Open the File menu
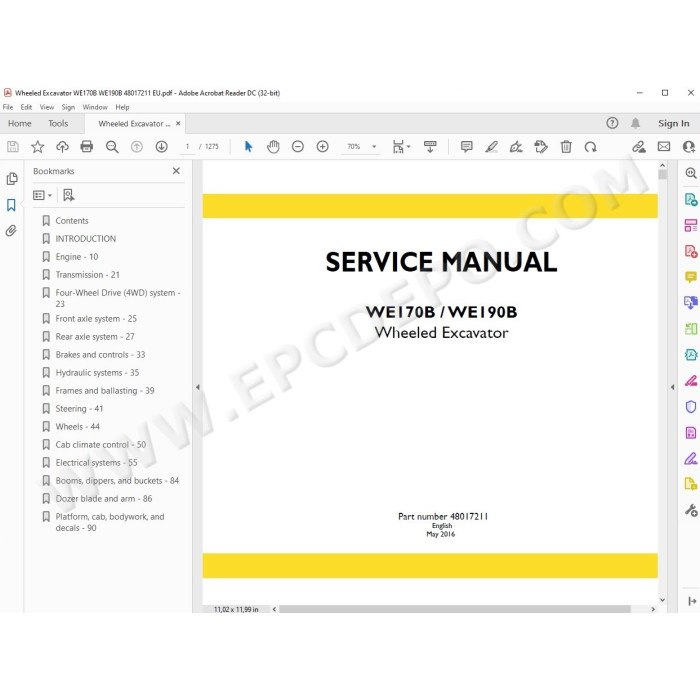The width and height of the screenshot is (700, 700). (8, 107)
